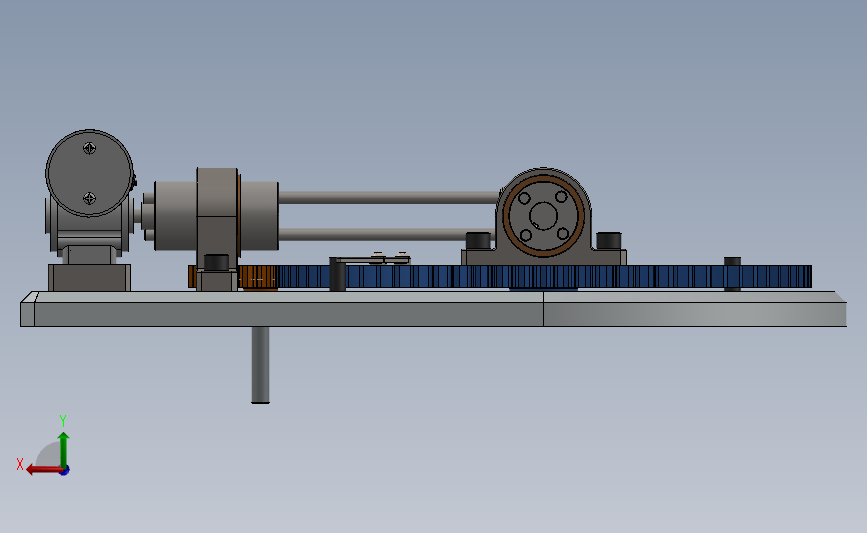The height and width of the screenshot is (533, 867).
Task: Select the left cylinder body section
Action: [x=175, y=216]
